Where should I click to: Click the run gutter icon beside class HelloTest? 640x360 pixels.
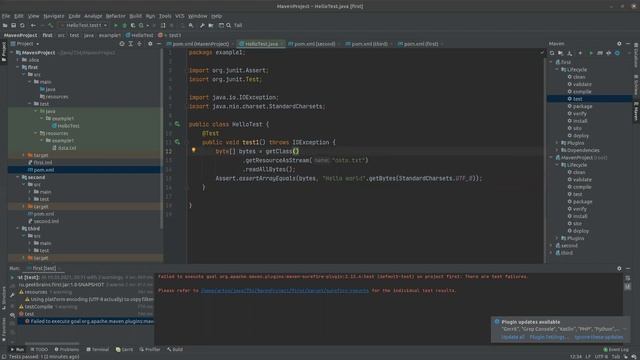[x=177, y=124]
